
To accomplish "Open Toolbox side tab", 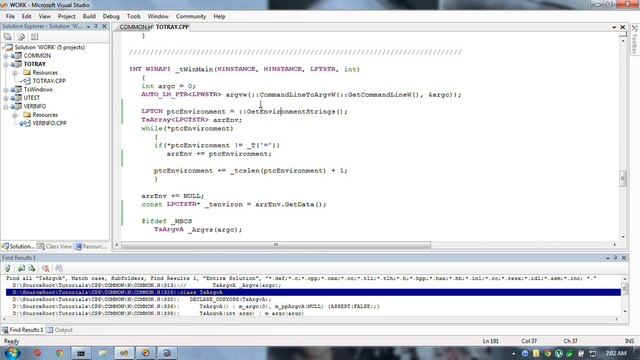I will click(x=635, y=39).
